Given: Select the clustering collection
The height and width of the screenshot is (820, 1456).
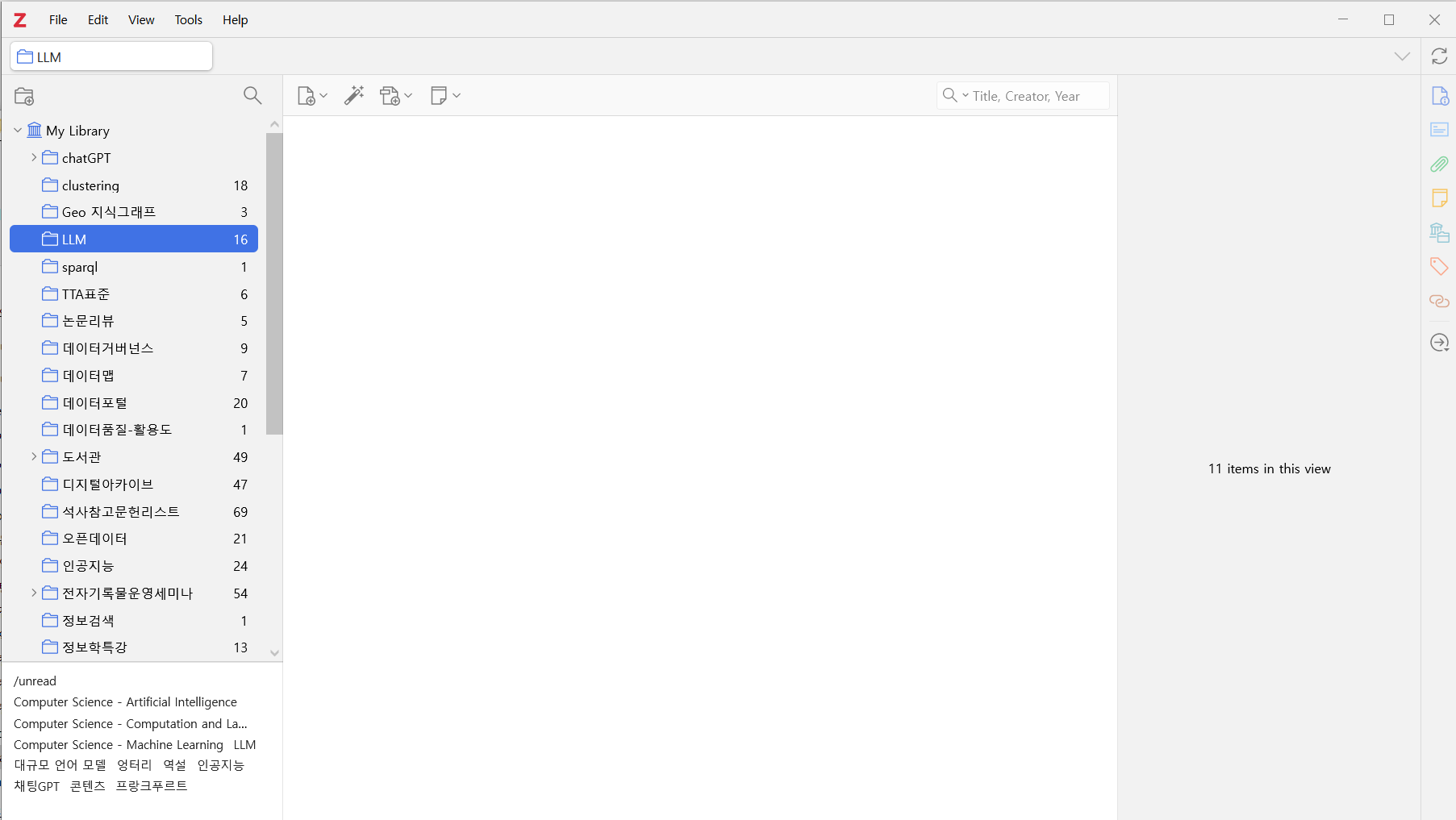Looking at the screenshot, I should pyautogui.click(x=134, y=185).
